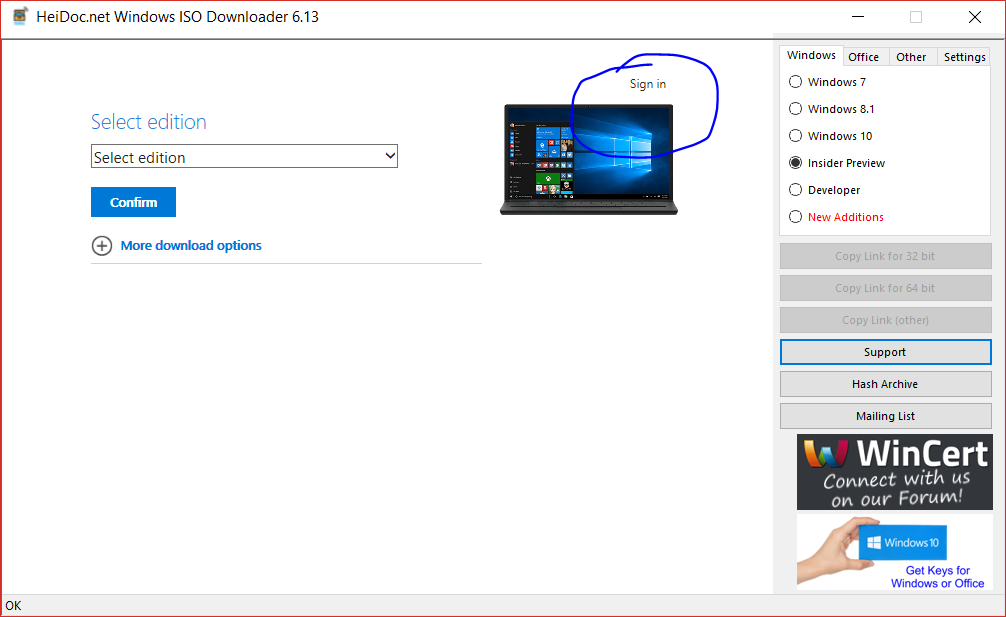
Task: Switch to the Other tab
Action: [x=911, y=57]
